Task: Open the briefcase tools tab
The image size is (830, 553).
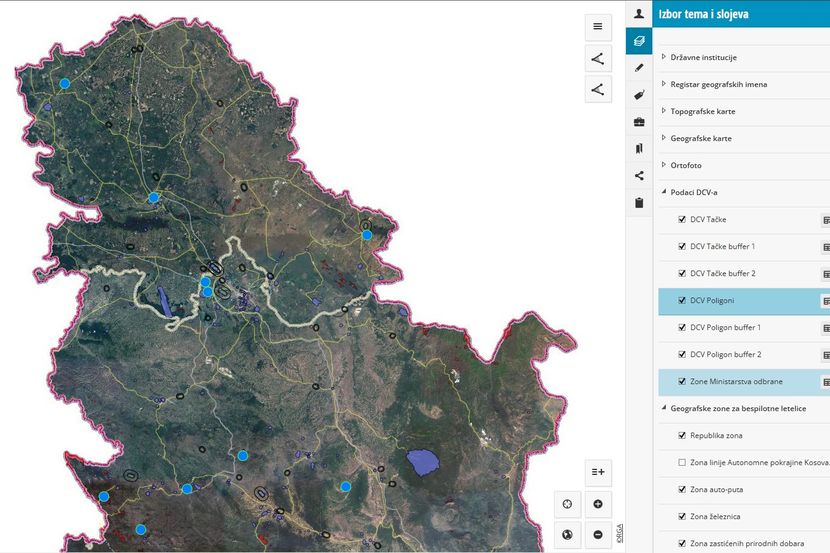Action: pos(639,122)
